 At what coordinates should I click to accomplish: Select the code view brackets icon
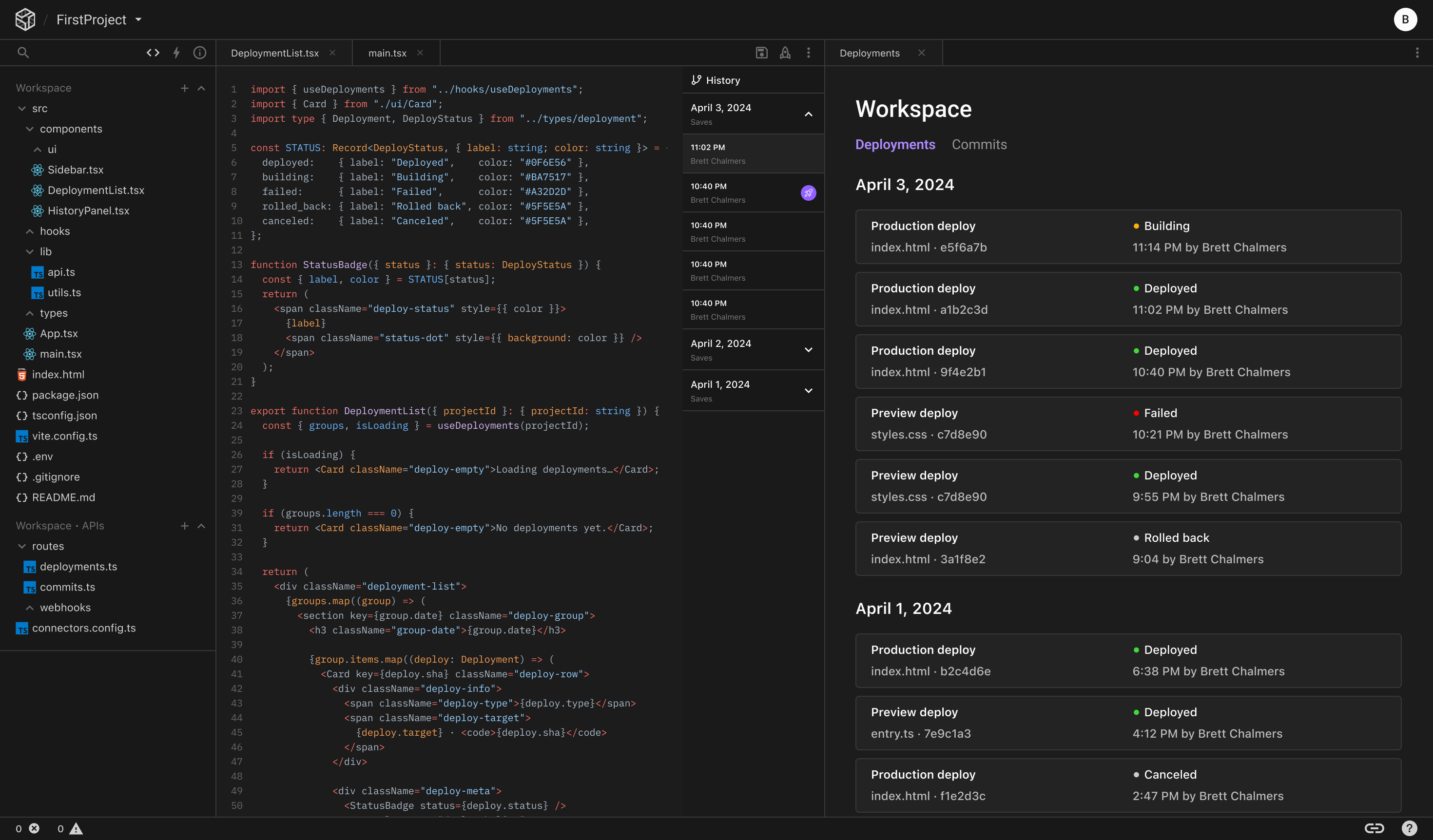tap(153, 52)
